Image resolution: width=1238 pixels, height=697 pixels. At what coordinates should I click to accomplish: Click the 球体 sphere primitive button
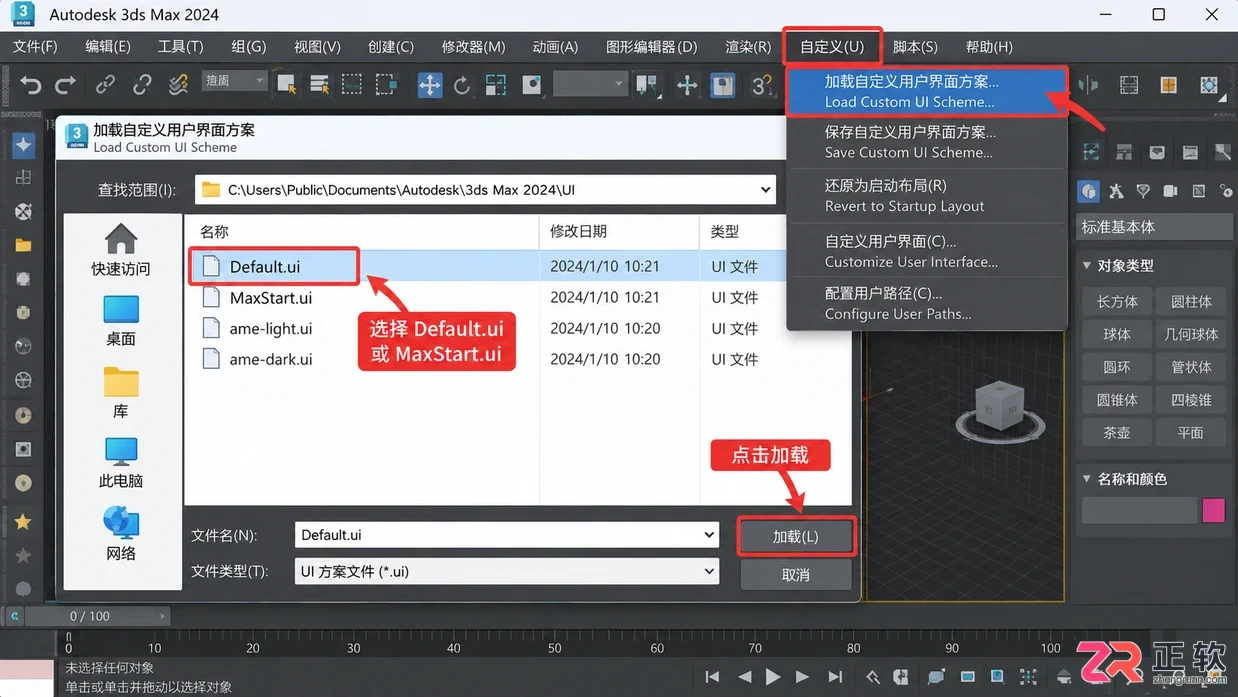[1117, 334]
